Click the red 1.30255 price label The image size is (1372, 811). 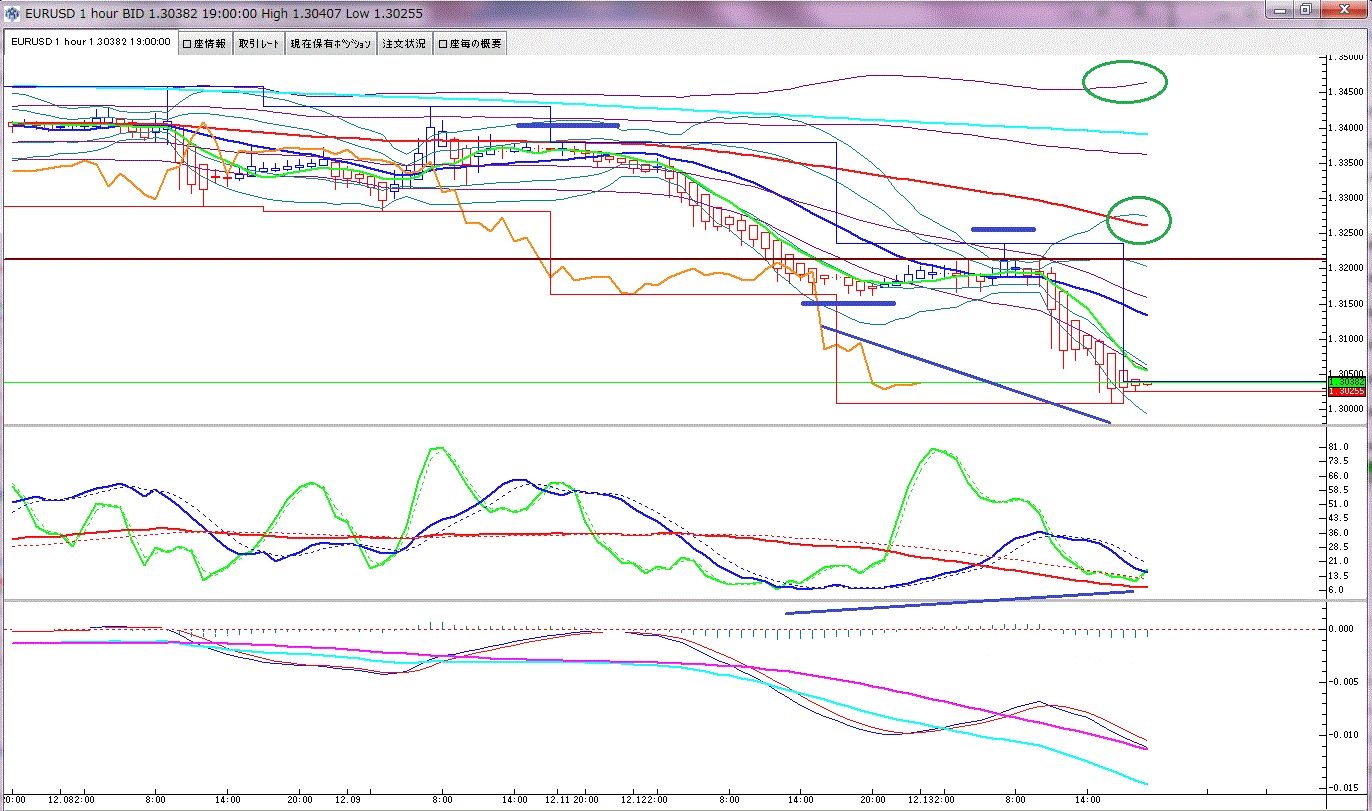click(x=1346, y=391)
